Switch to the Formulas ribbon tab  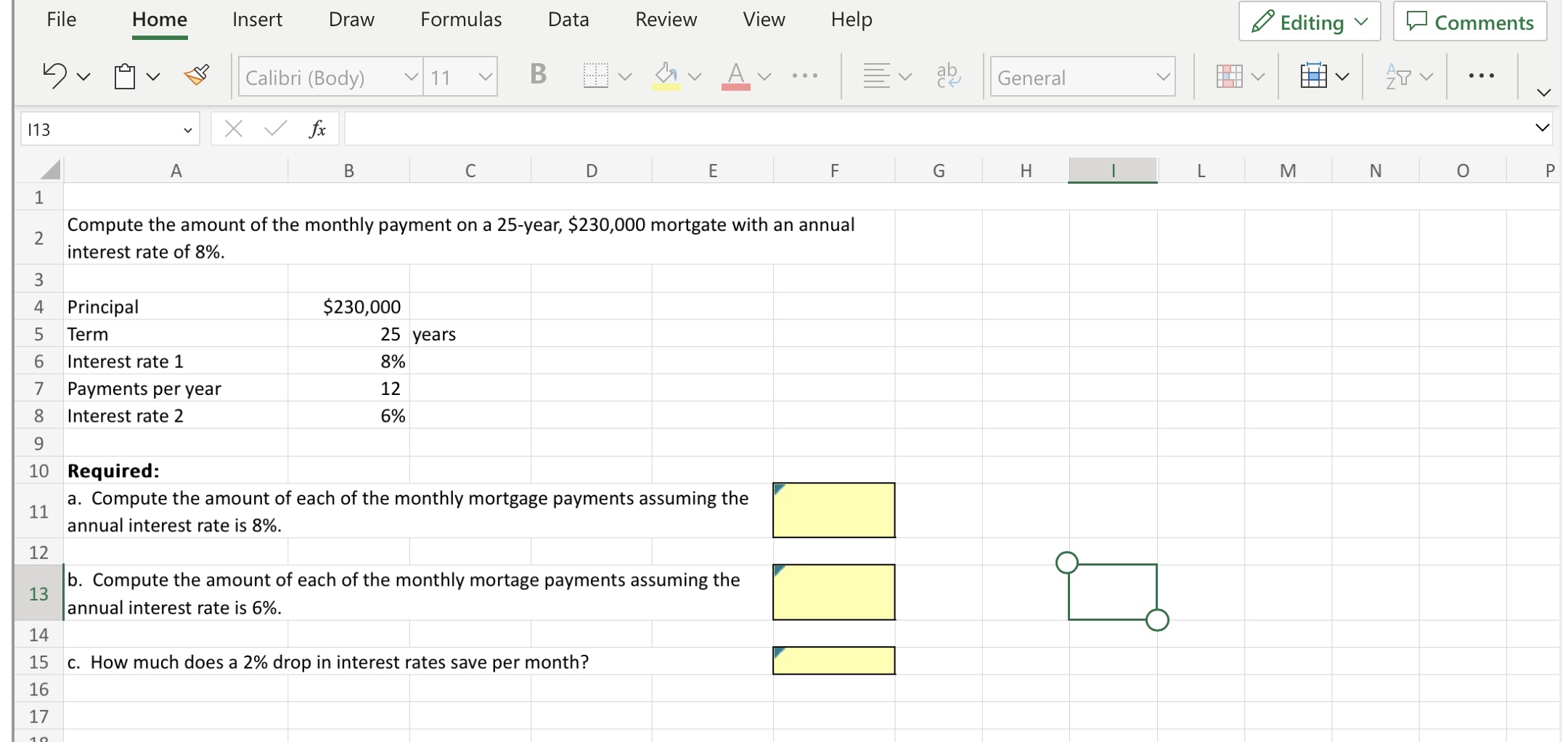tap(460, 20)
